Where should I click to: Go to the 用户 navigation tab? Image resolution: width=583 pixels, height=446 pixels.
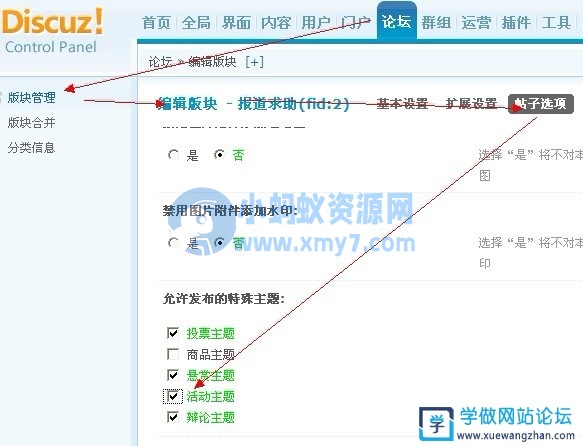[316, 22]
